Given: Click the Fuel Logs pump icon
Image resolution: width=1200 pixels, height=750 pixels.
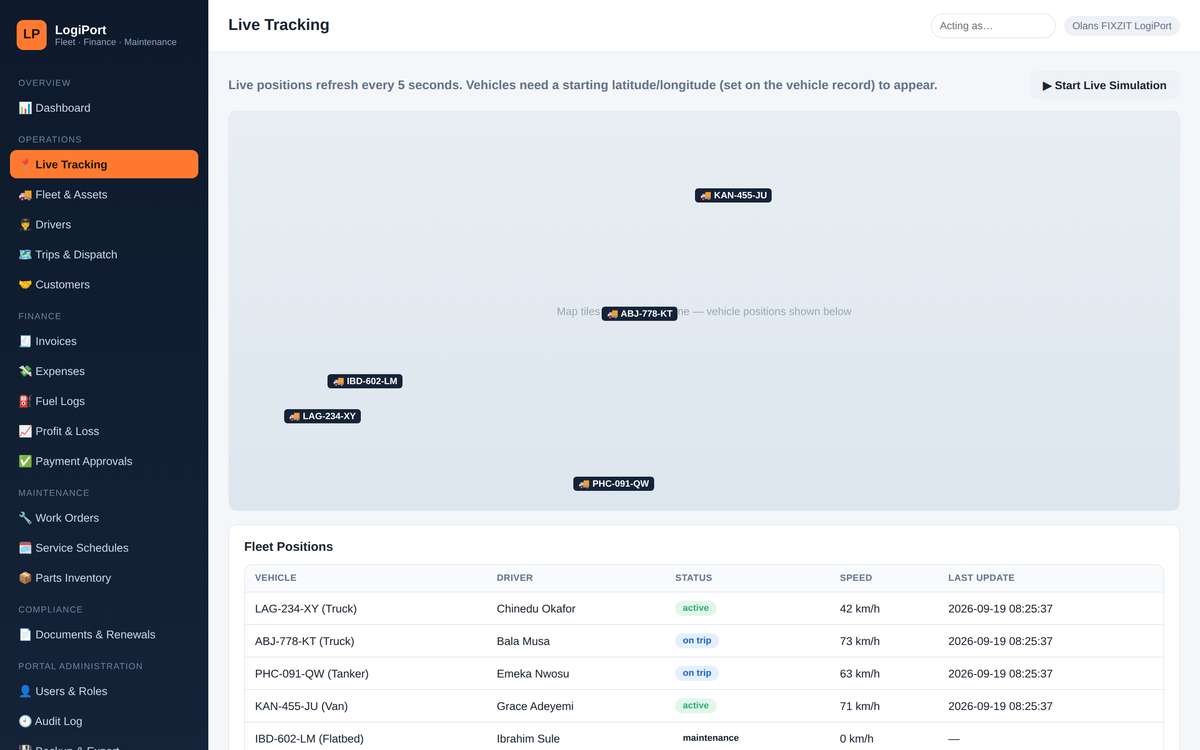Looking at the screenshot, I should pyautogui.click(x=25, y=401).
